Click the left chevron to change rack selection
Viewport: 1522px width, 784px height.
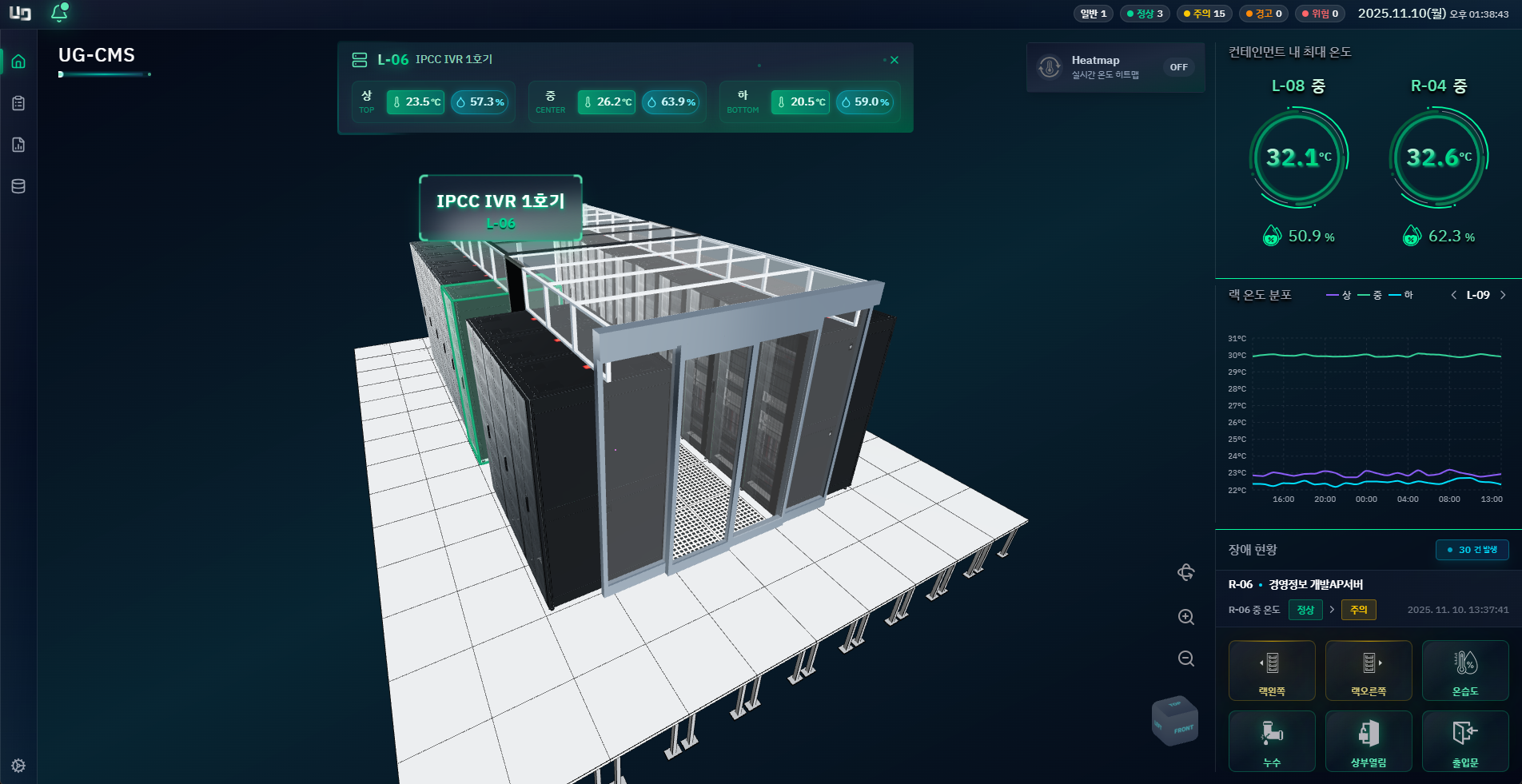click(1453, 295)
